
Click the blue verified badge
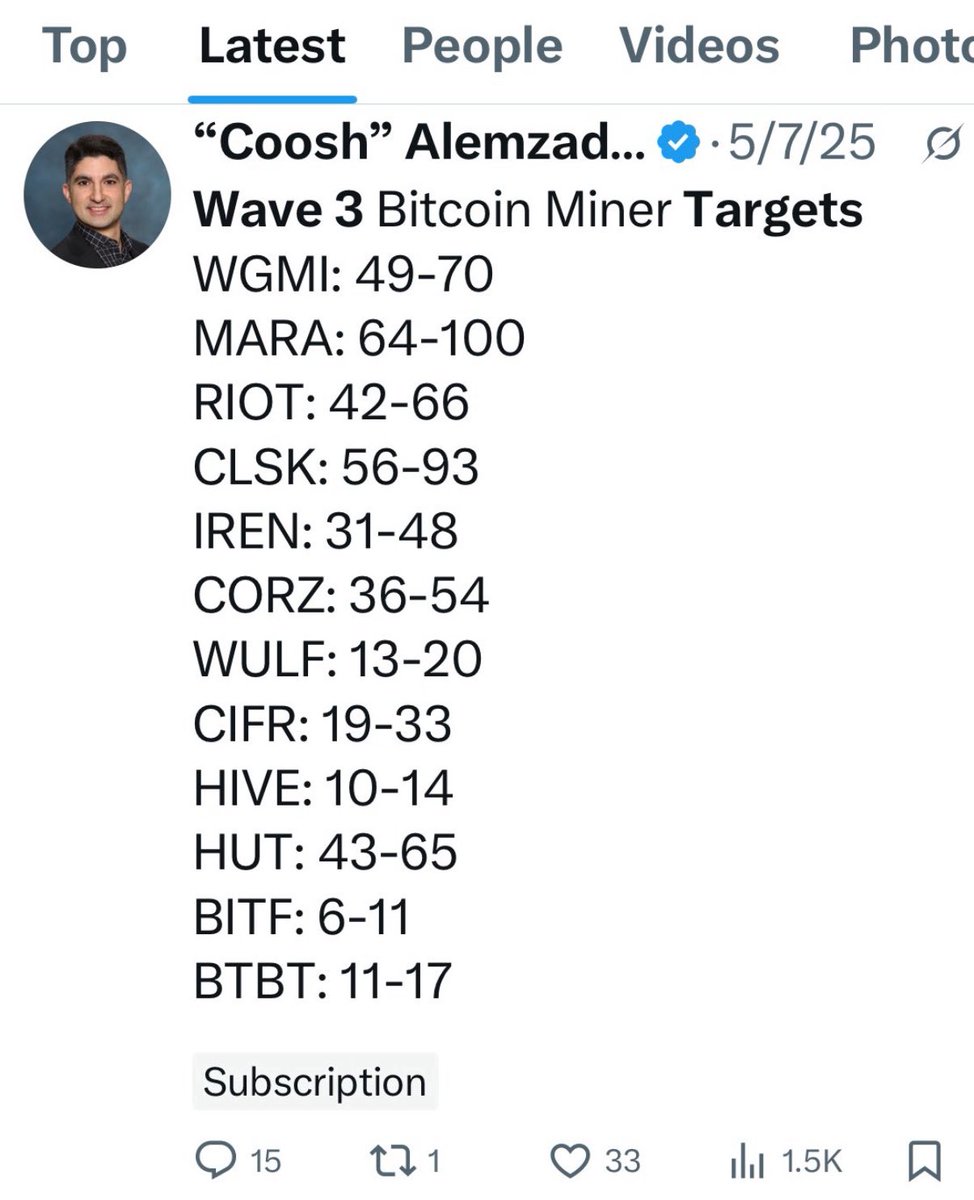click(677, 145)
